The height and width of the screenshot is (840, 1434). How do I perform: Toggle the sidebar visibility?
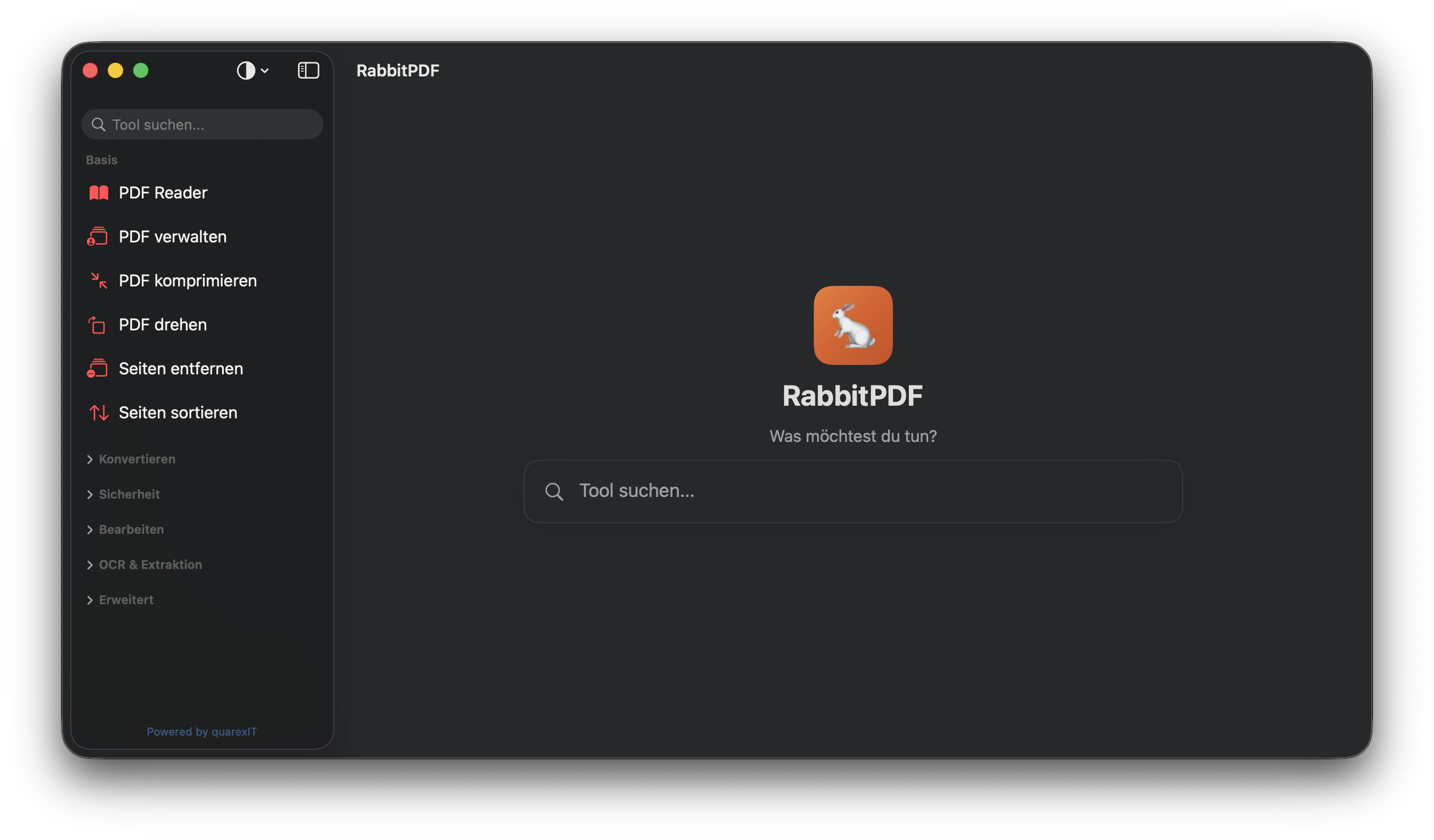(x=308, y=70)
